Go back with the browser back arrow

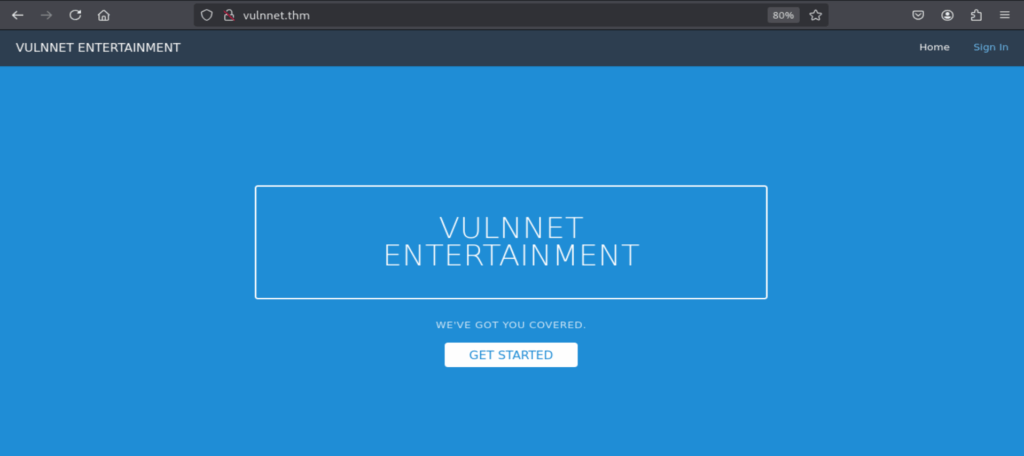click(18, 15)
